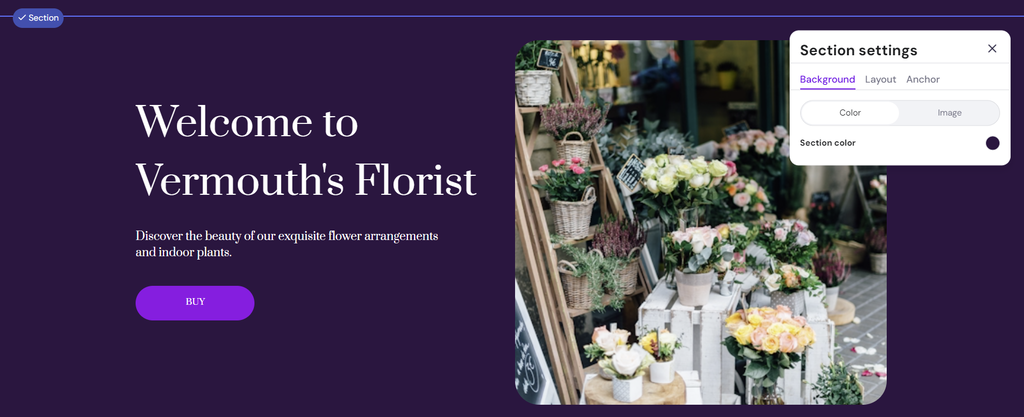Click the and indoor plants text line
The height and width of the screenshot is (417, 1024).
tap(184, 252)
